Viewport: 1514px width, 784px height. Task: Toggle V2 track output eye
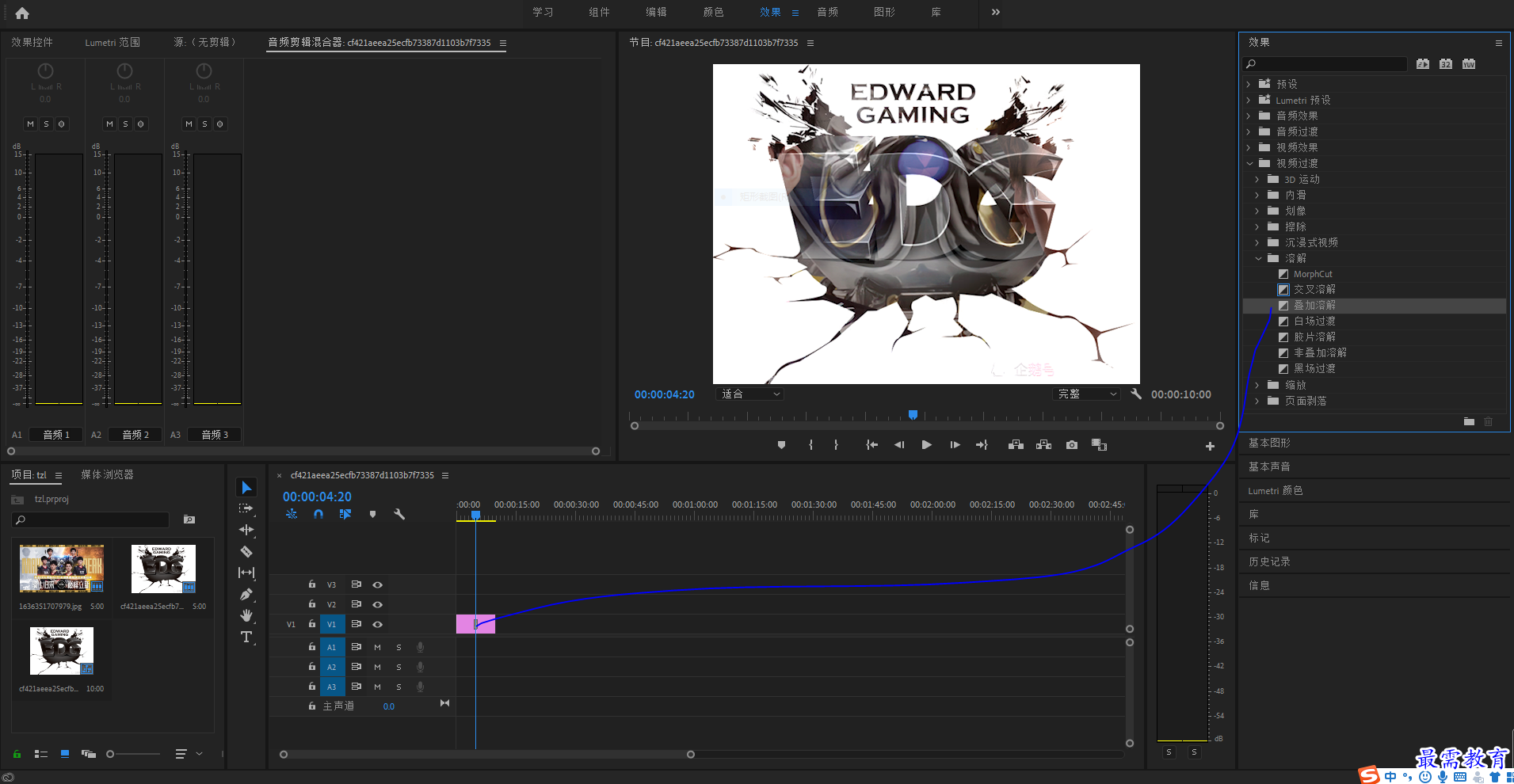click(x=378, y=604)
